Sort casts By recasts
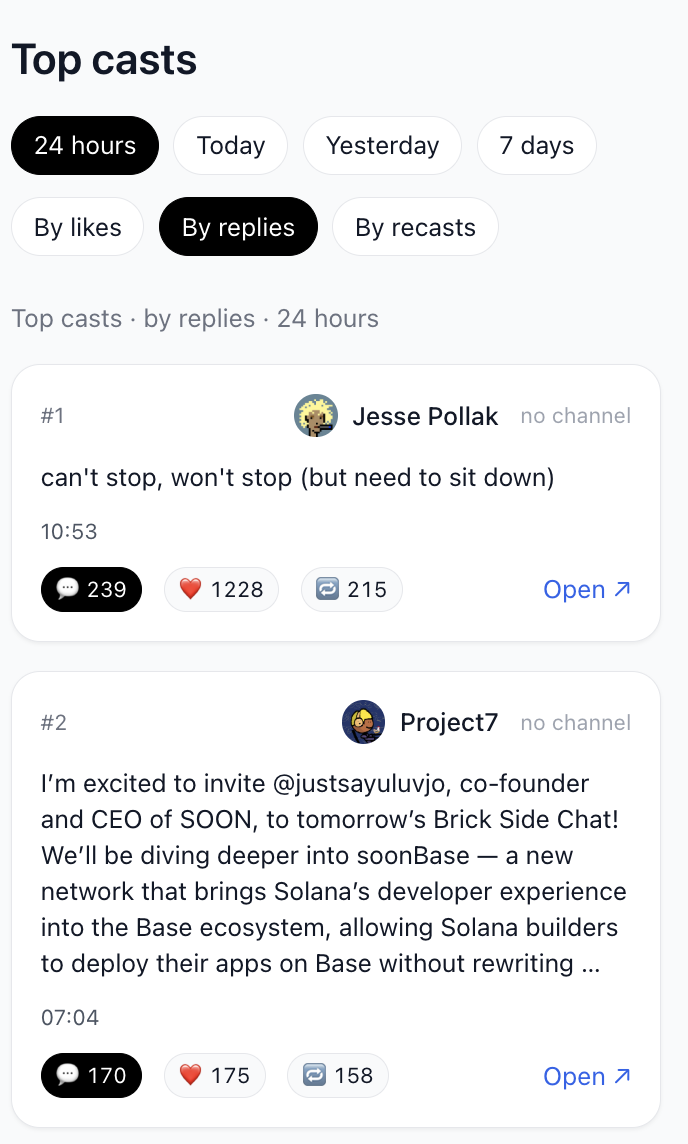This screenshot has width=688, height=1144. (x=415, y=228)
